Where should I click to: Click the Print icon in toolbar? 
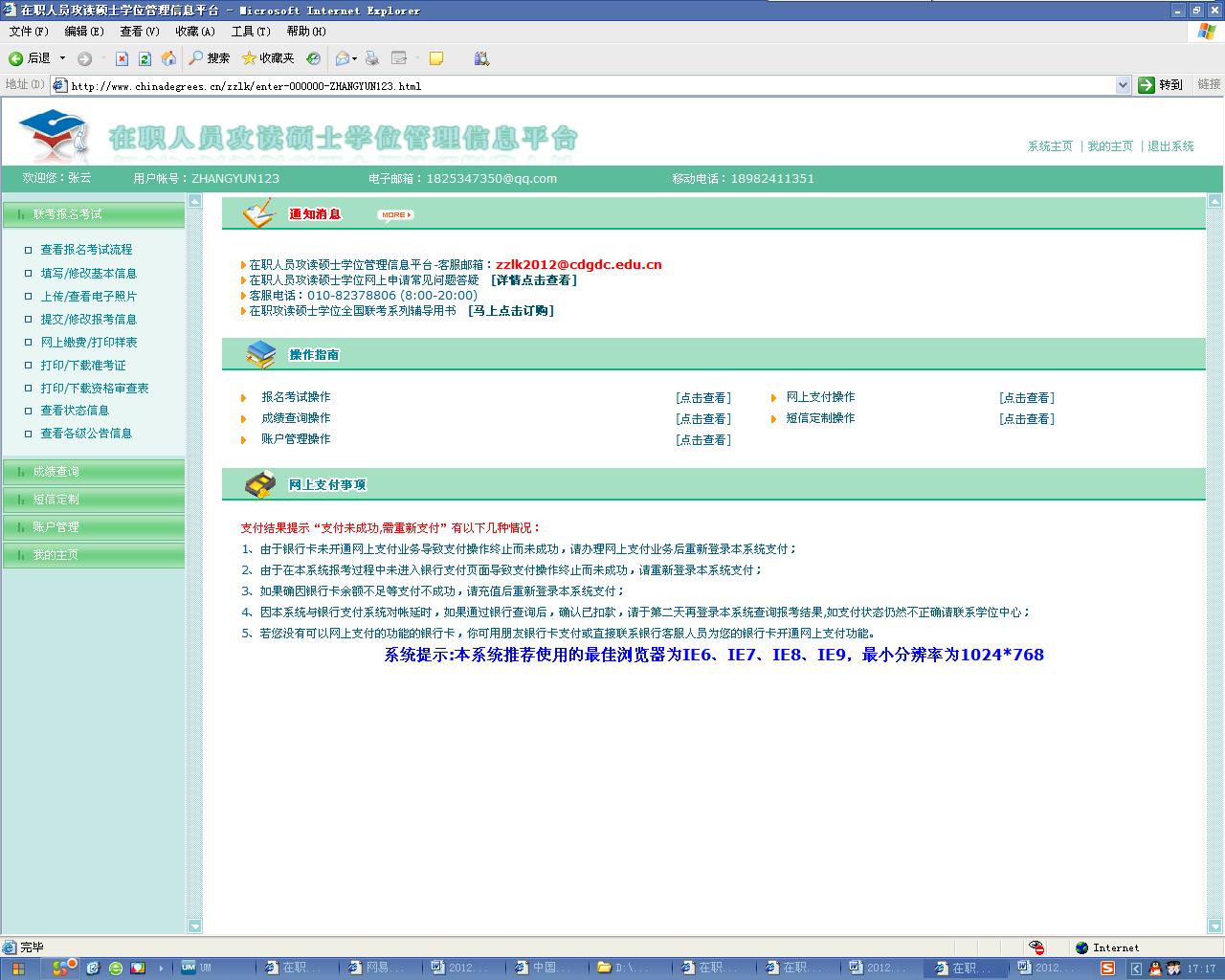372,58
